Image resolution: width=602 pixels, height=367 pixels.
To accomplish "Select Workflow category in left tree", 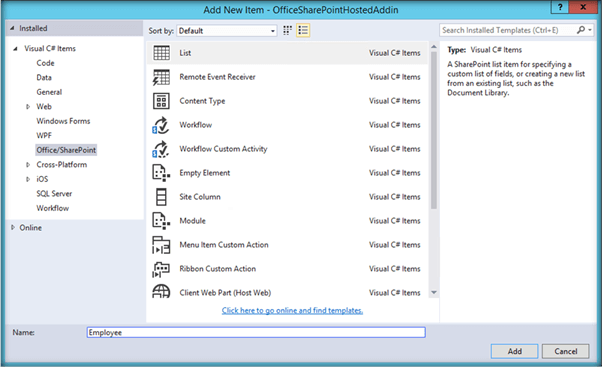I will coord(53,208).
